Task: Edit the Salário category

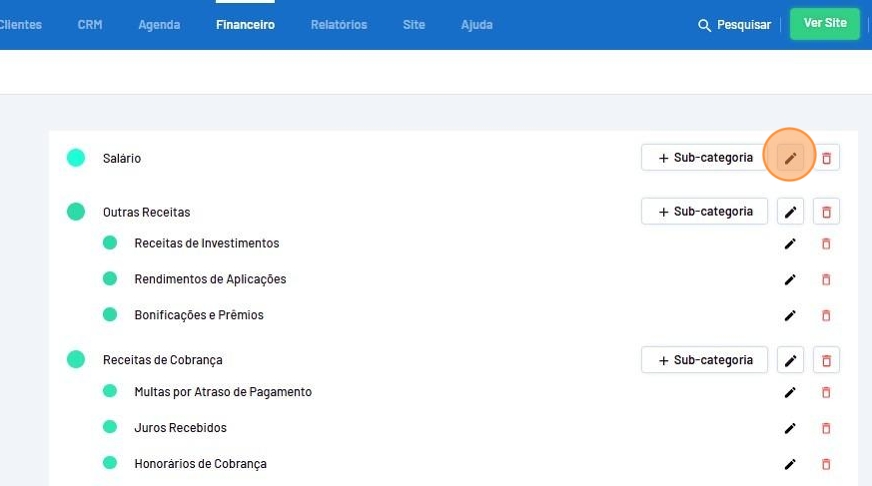Action: pos(790,158)
